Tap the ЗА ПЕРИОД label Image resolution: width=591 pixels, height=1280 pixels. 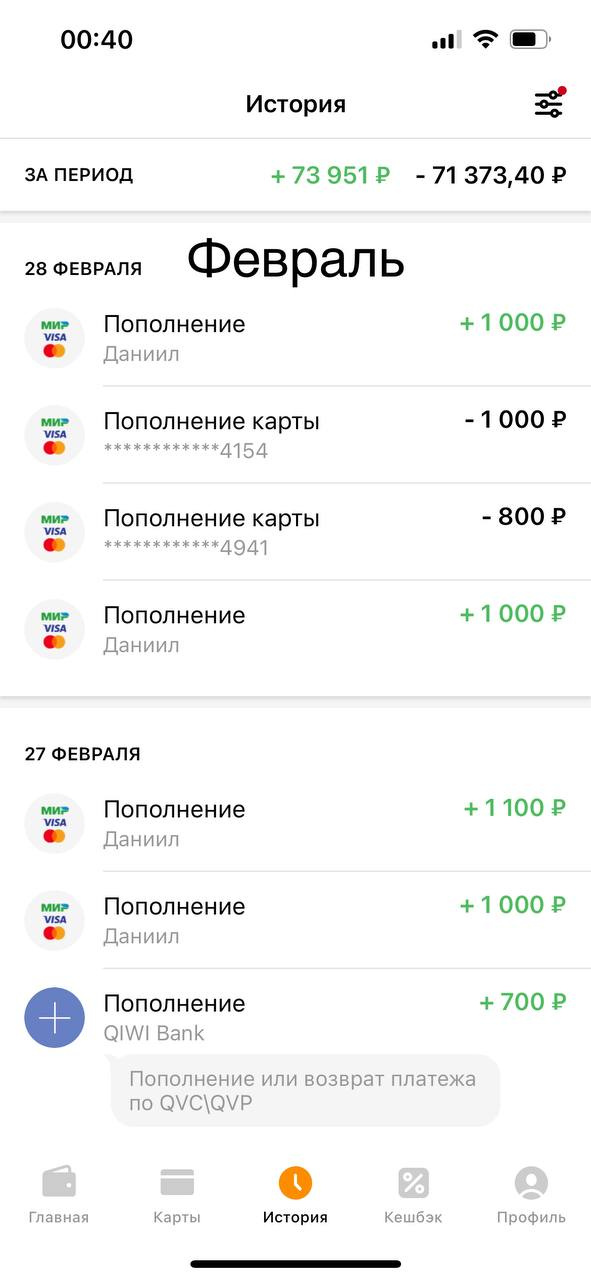[79, 175]
